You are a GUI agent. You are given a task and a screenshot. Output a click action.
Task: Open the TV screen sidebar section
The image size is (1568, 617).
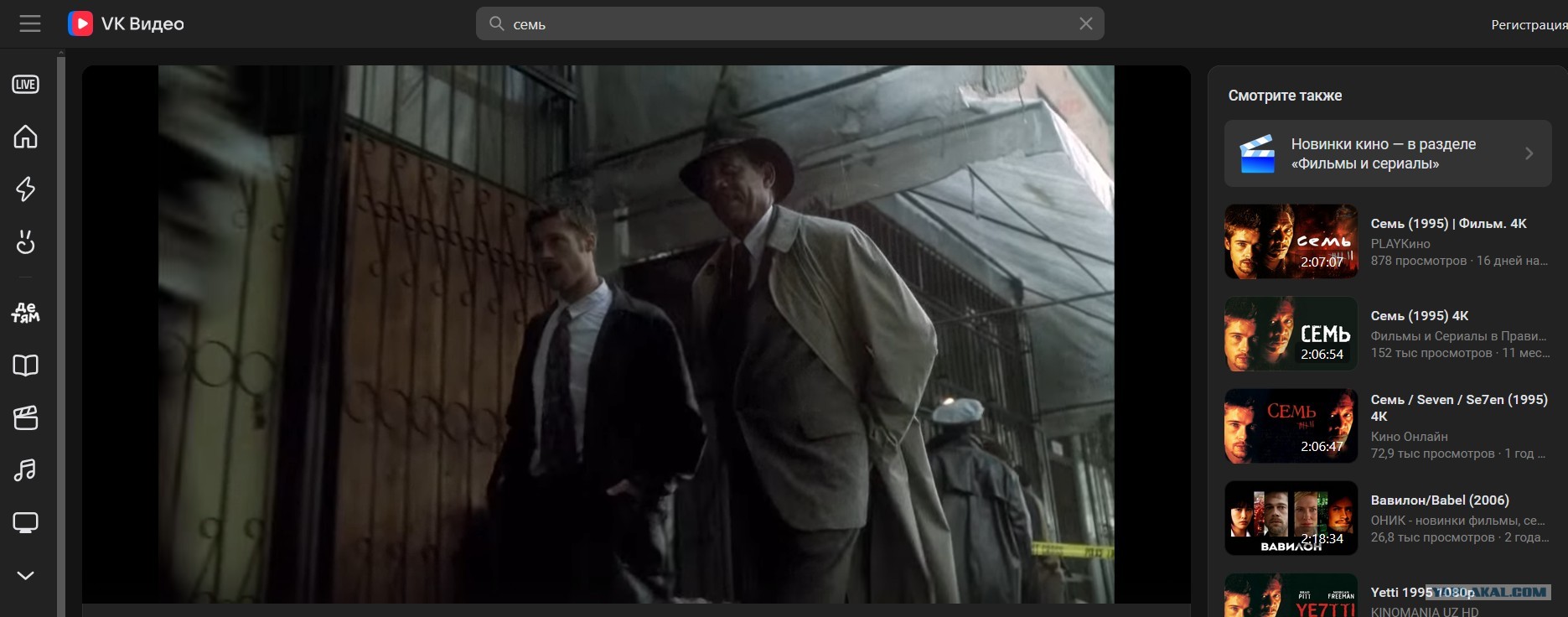tap(25, 523)
